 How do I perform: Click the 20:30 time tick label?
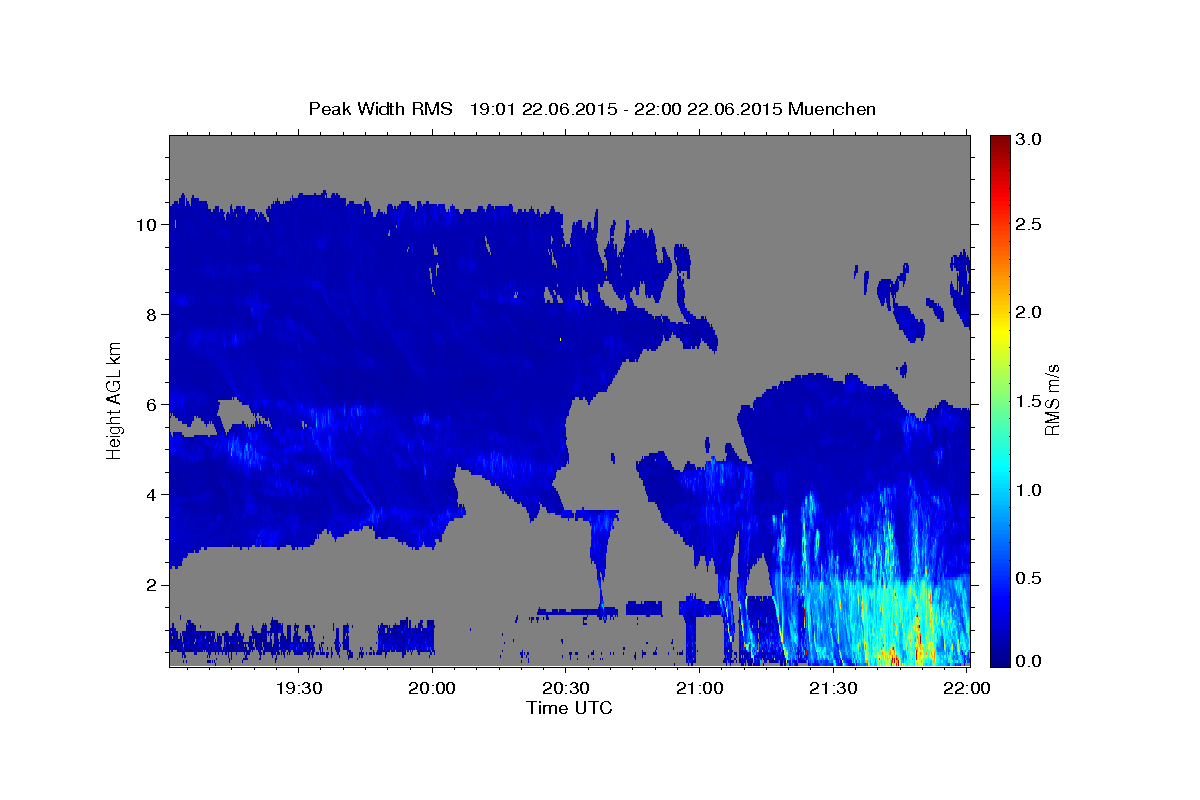[x=566, y=688]
